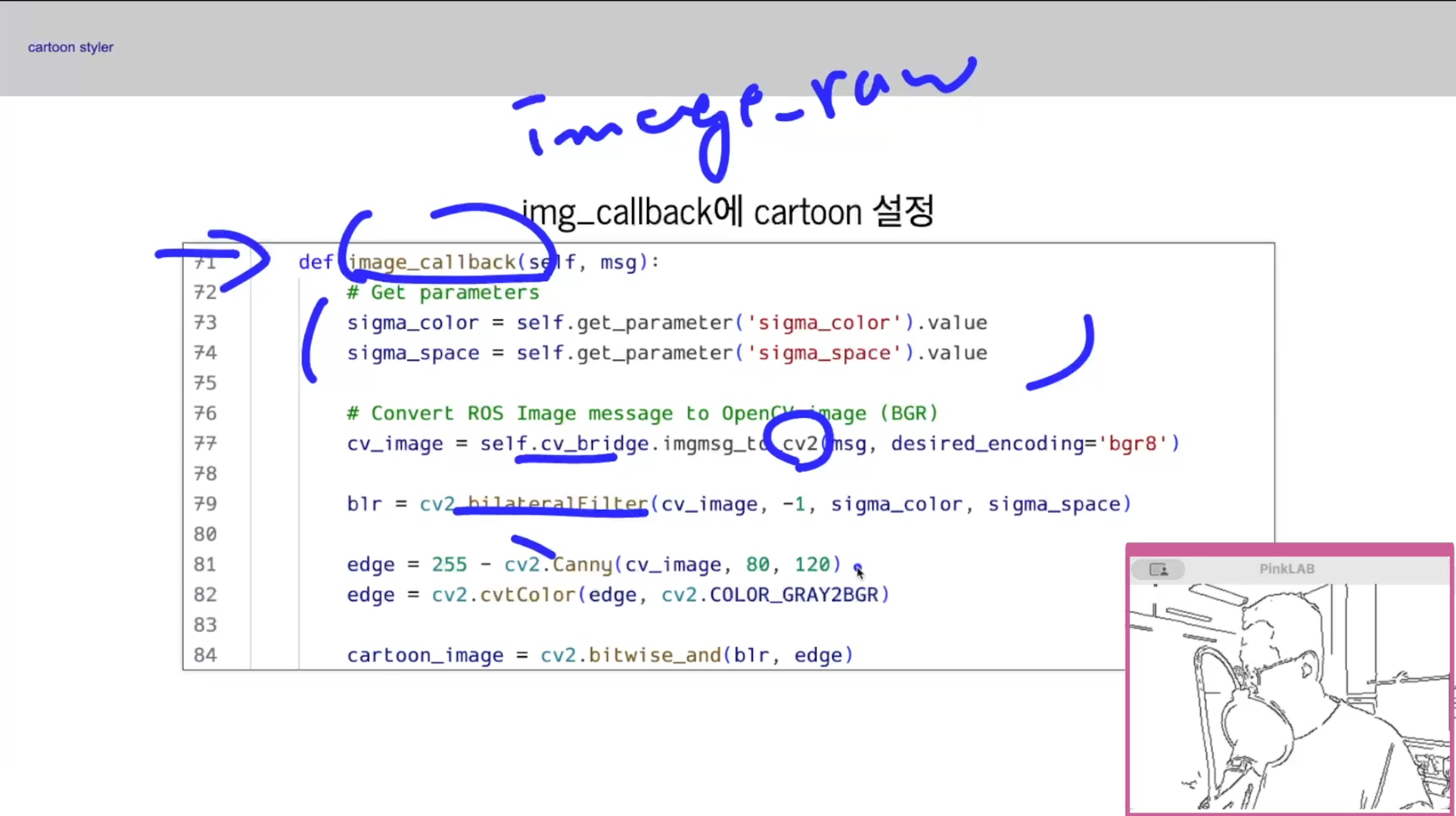Click the blue circle around 'cv2' on line 77
Image resolution: width=1456 pixels, height=816 pixels.
pos(798,442)
